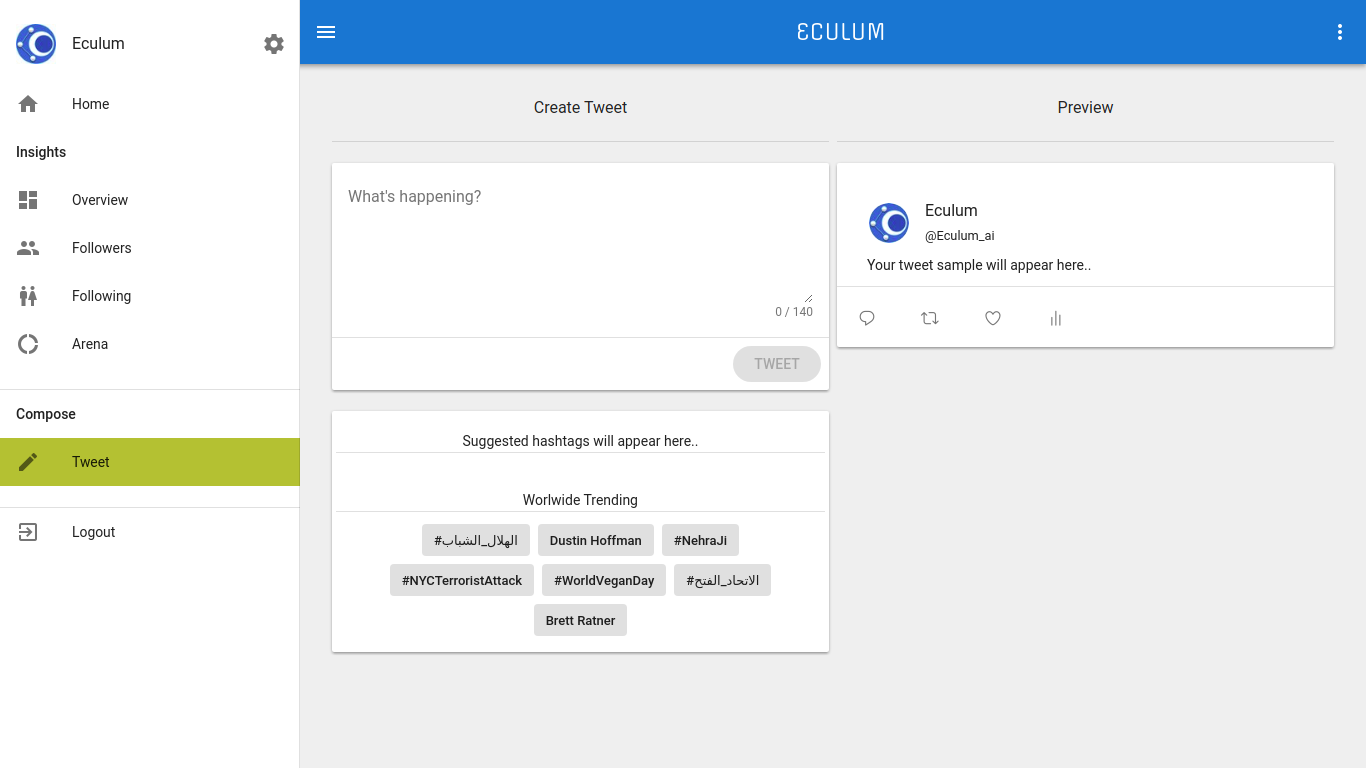The image size is (1366, 768).
Task: Click the Arena donut icon
Action: point(28,344)
